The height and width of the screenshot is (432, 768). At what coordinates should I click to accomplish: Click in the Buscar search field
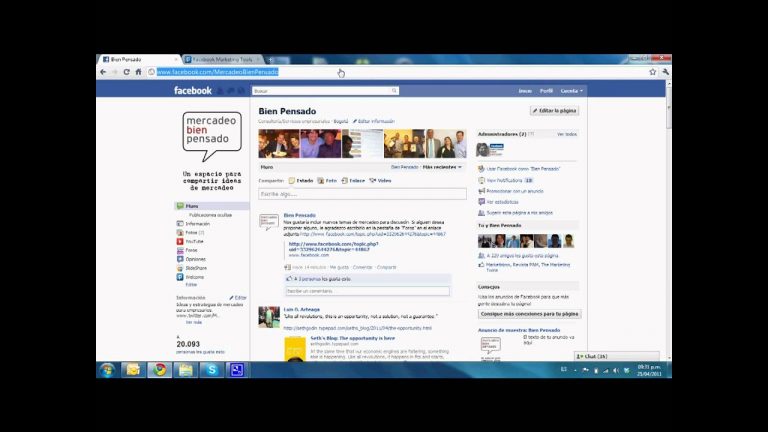[x=321, y=91]
